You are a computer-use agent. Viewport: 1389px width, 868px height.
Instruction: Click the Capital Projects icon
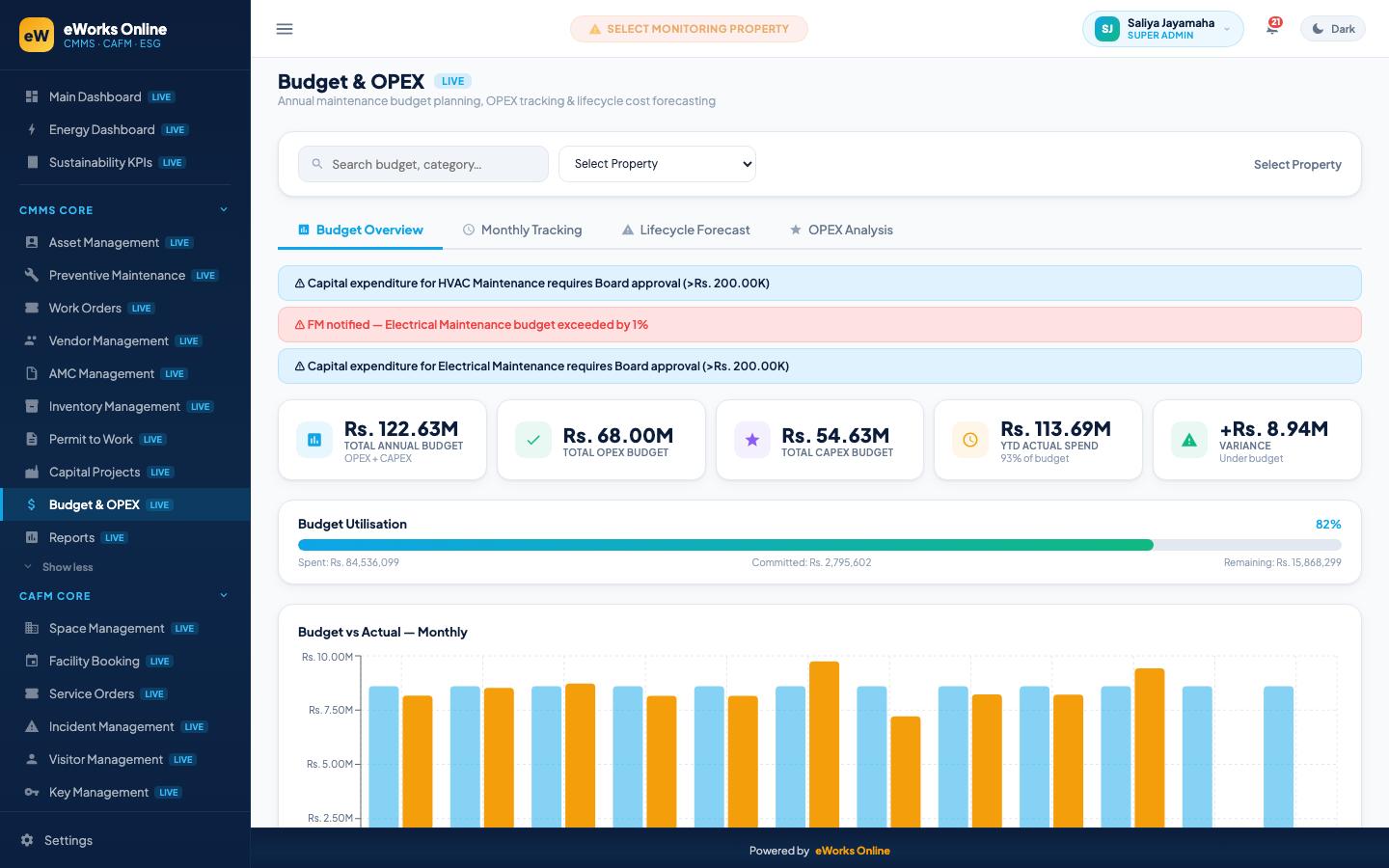pos(32,472)
